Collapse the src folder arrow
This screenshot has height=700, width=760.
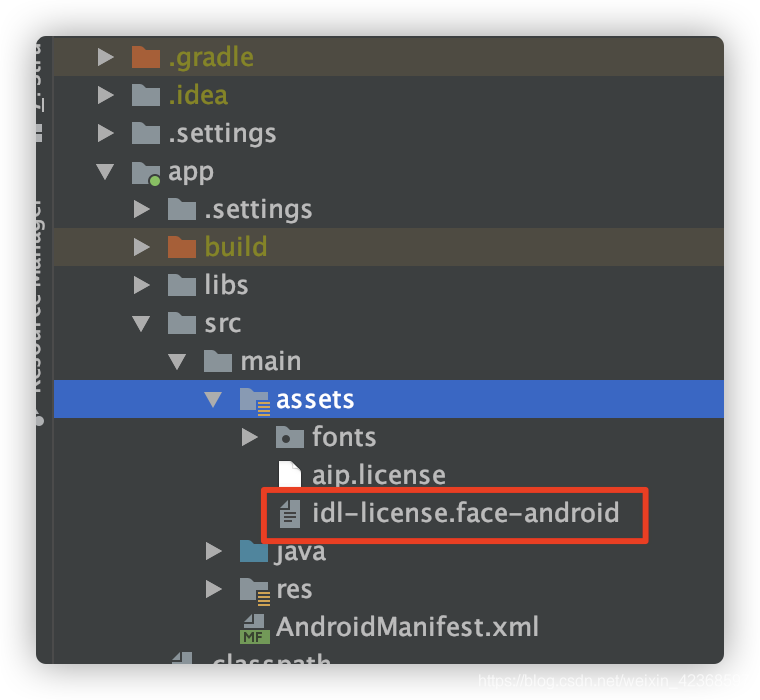pyautogui.click(x=141, y=323)
